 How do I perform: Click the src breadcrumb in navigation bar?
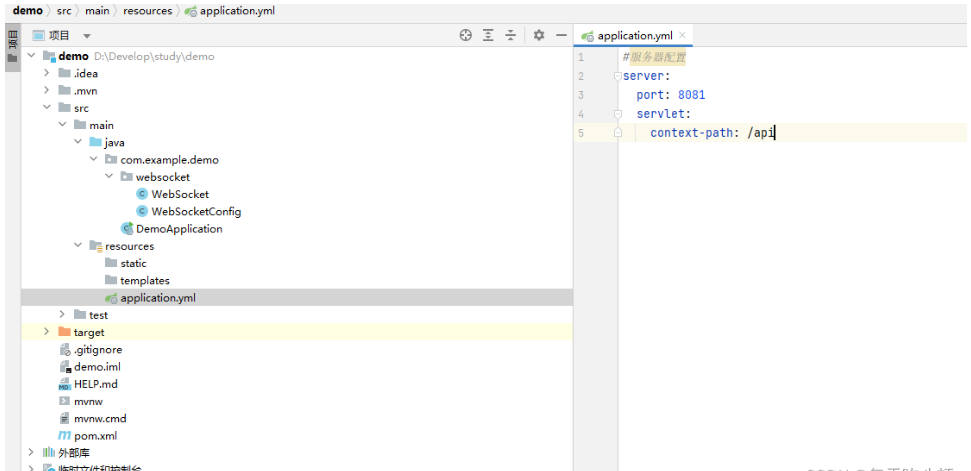coord(64,11)
